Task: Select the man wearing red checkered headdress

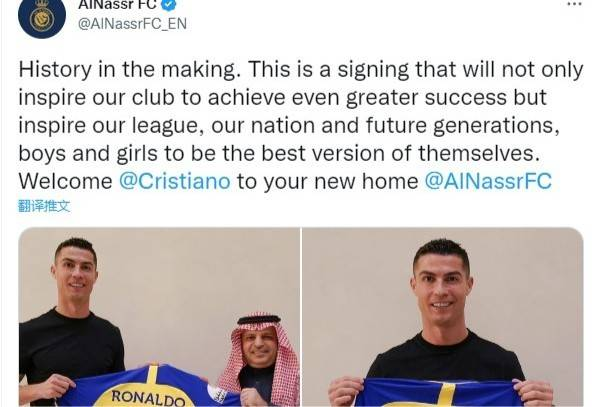Action: tap(259, 359)
